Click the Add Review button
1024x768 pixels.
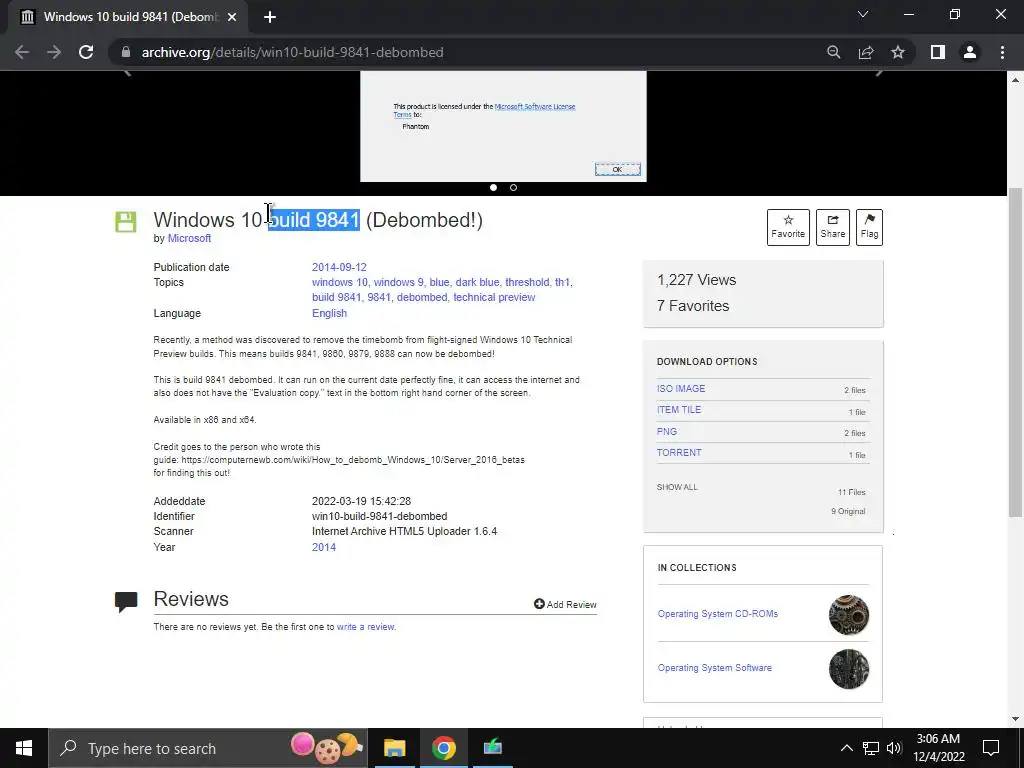(x=565, y=605)
